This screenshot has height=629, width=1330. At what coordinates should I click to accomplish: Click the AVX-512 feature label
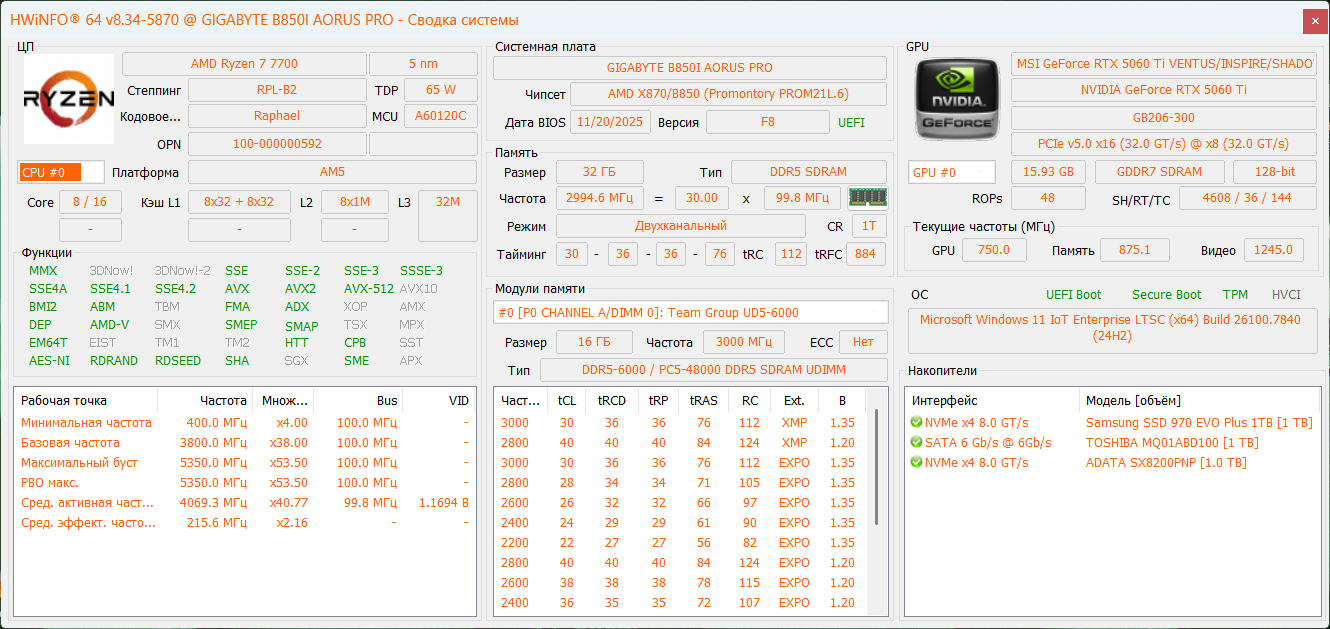pyautogui.click(x=368, y=289)
